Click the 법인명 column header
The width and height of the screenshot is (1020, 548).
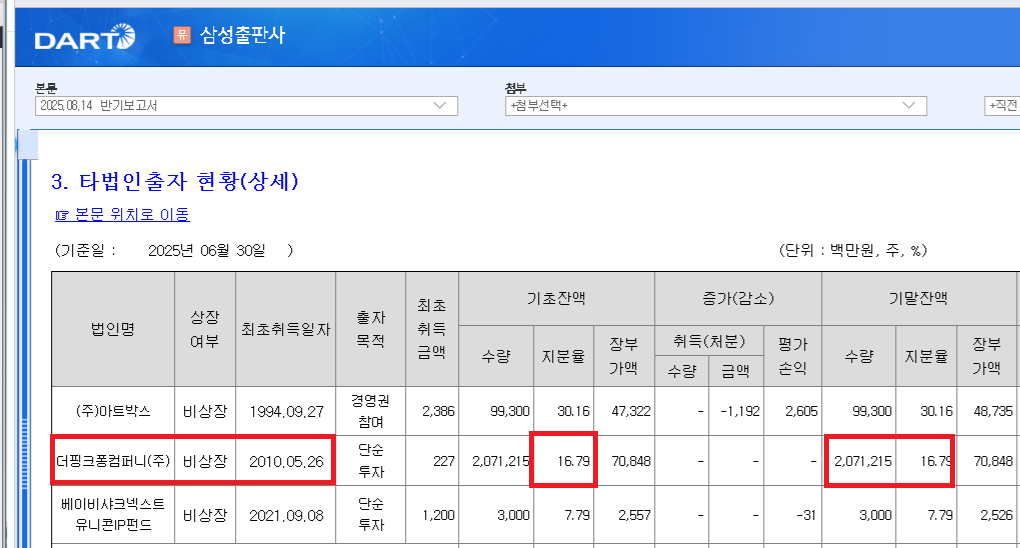click(x=113, y=328)
